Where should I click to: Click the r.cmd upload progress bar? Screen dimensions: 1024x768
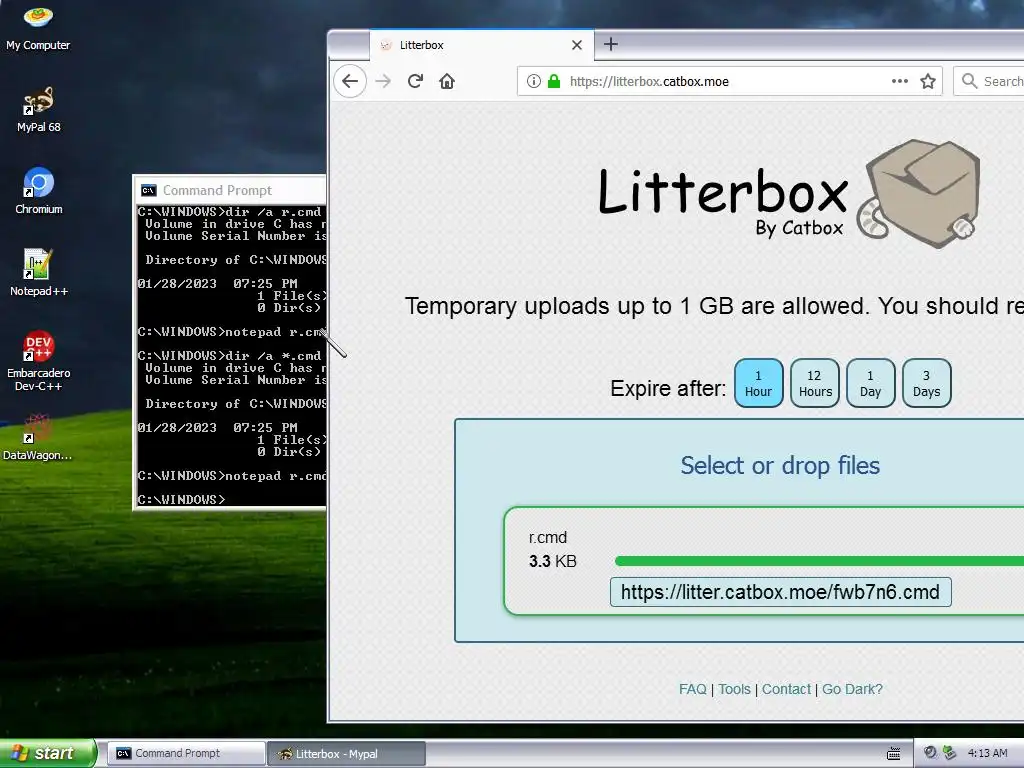click(819, 561)
